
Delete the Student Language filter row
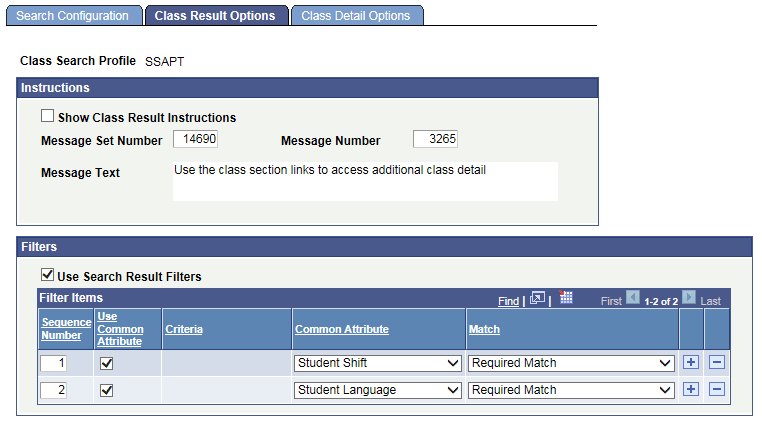pyautogui.click(x=717, y=389)
